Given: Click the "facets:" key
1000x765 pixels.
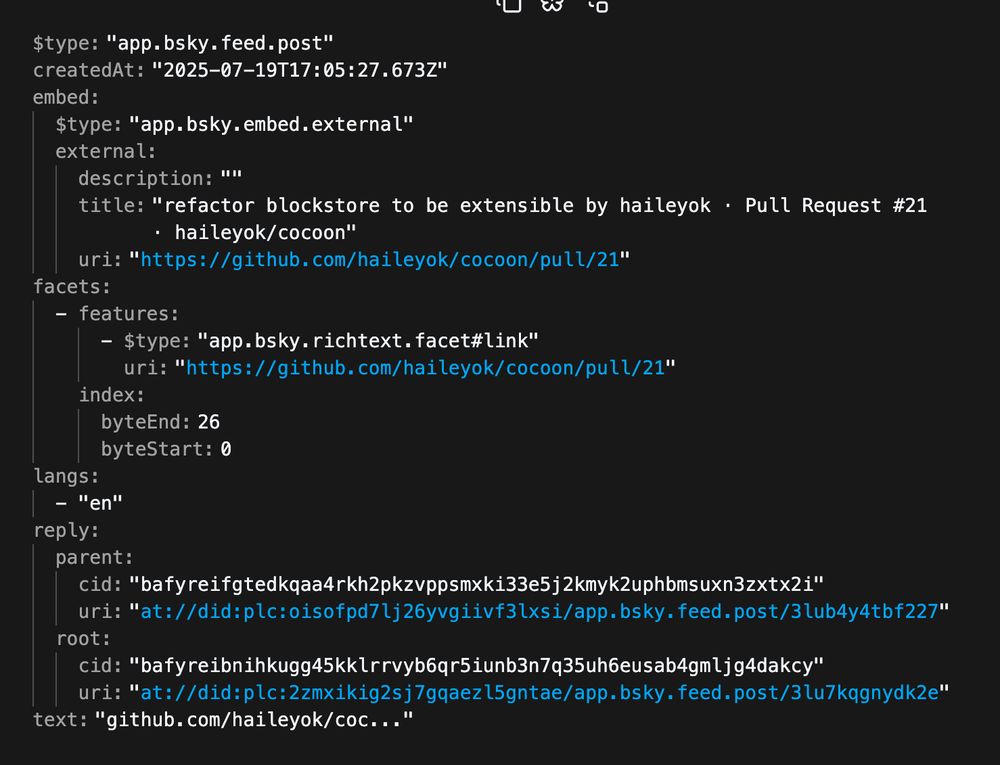Looking at the screenshot, I should coord(72,287).
